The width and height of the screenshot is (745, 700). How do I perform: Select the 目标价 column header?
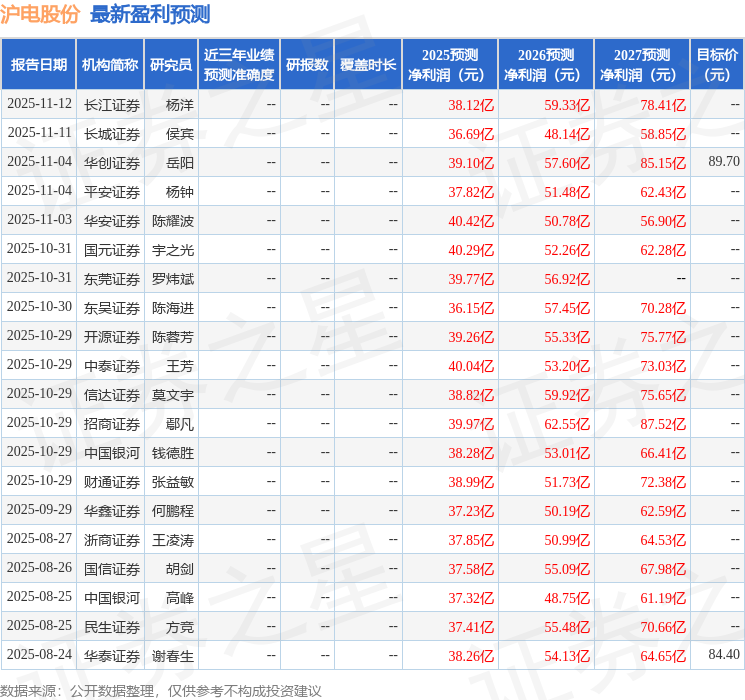pos(717,64)
